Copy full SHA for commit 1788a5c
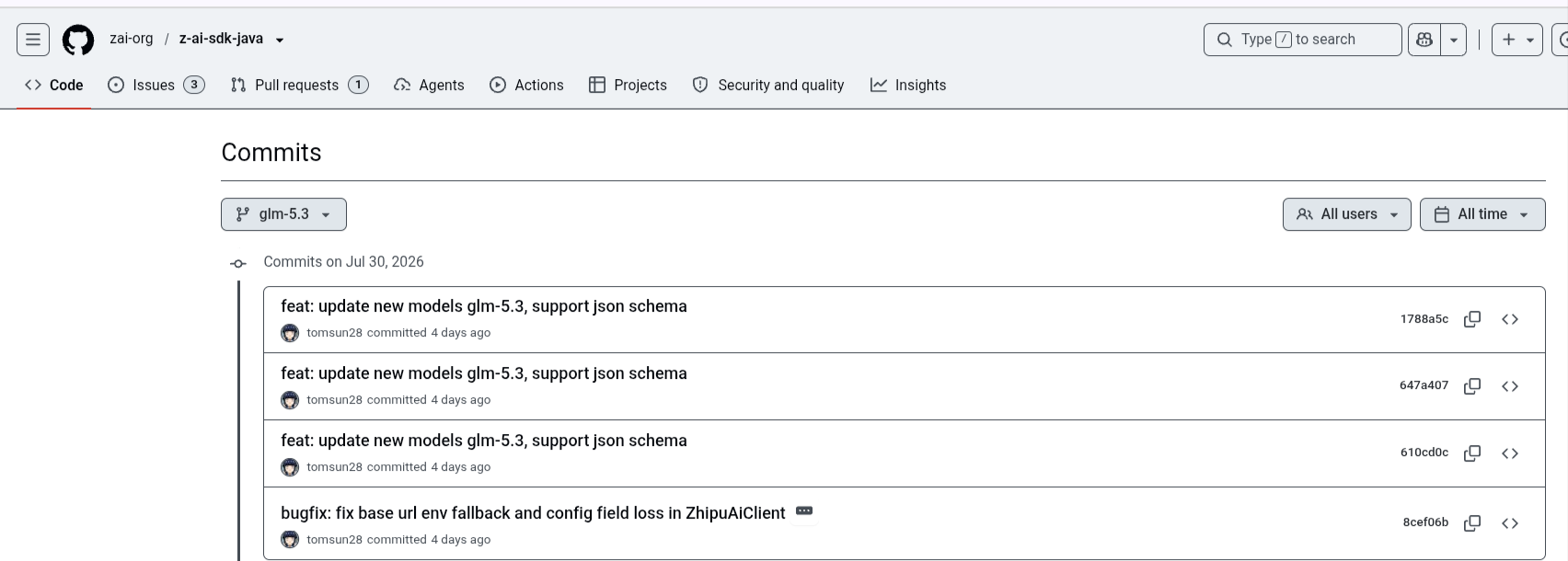The height and width of the screenshot is (561, 1568). coord(1472,319)
